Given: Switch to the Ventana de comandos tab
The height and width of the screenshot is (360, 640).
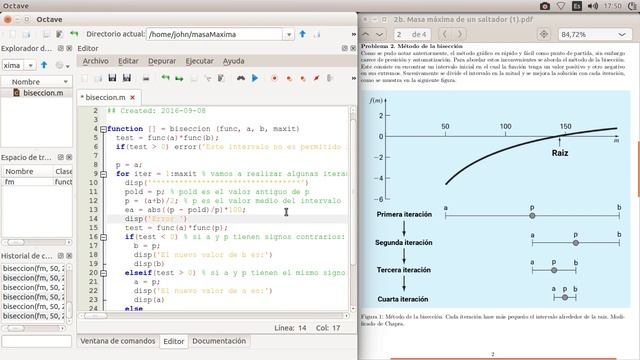Looking at the screenshot, I should (x=118, y=341).
